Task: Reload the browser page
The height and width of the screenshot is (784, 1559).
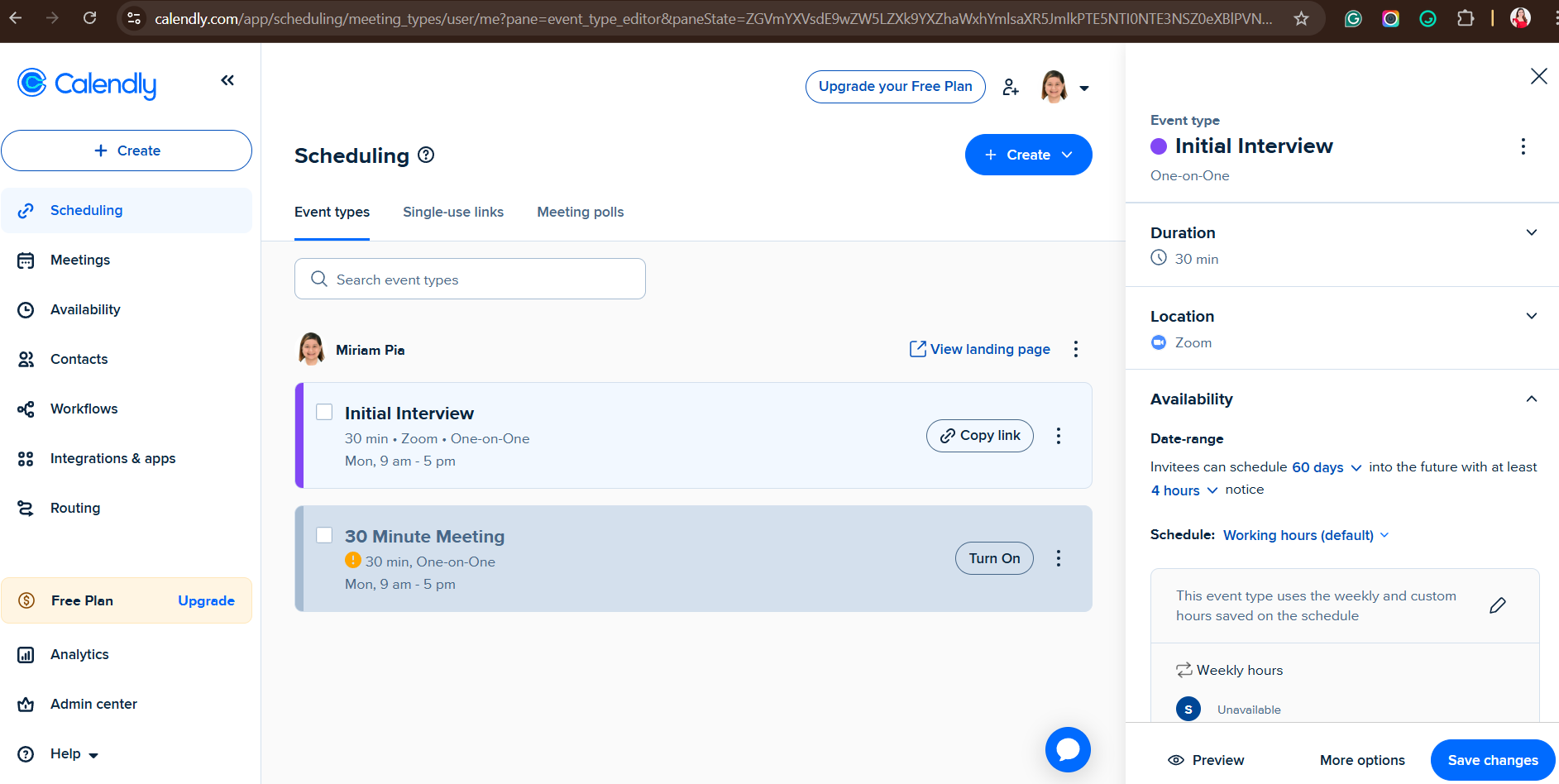Action: 90,17
